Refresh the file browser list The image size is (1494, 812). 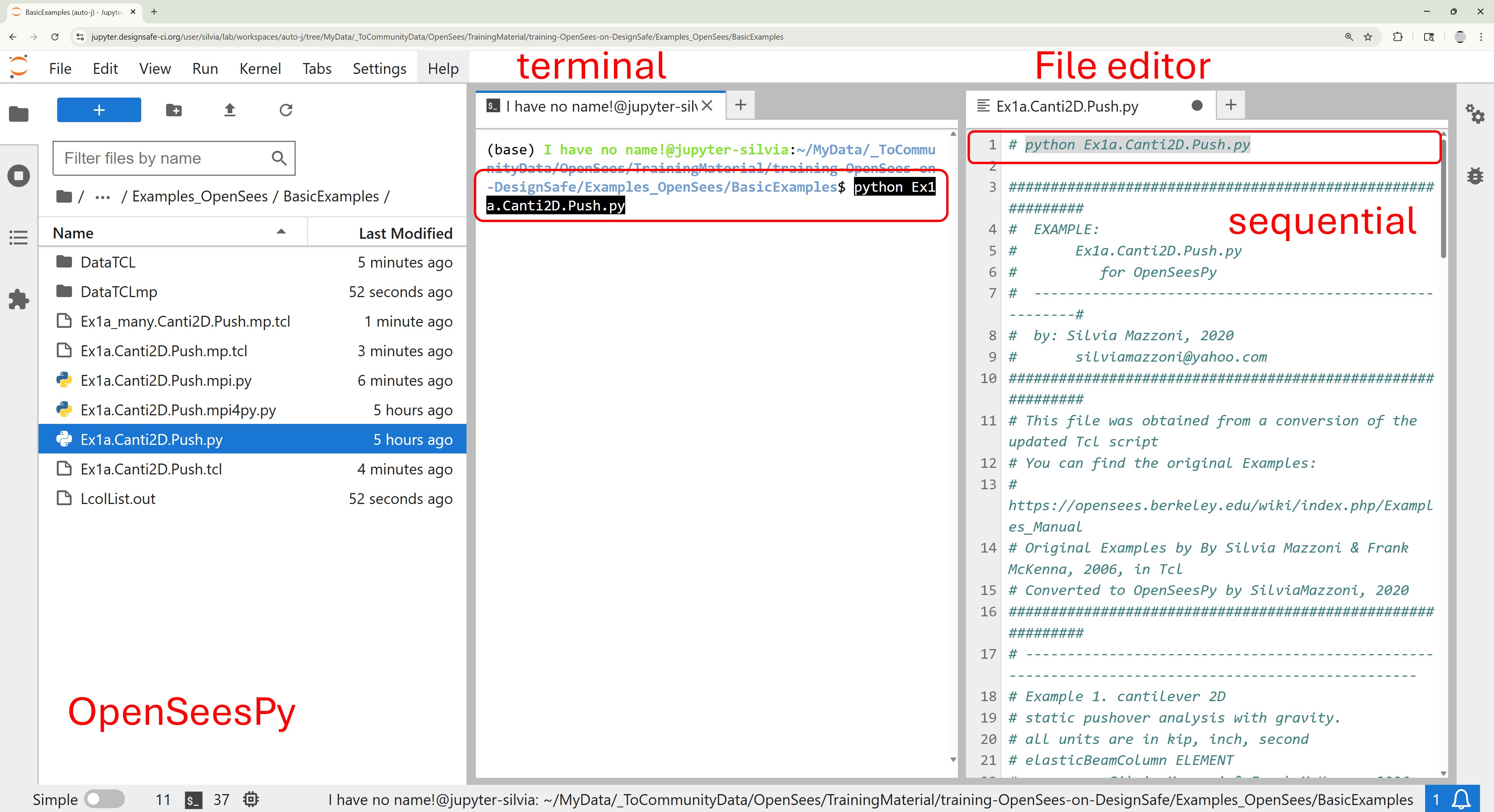[285, 110]
